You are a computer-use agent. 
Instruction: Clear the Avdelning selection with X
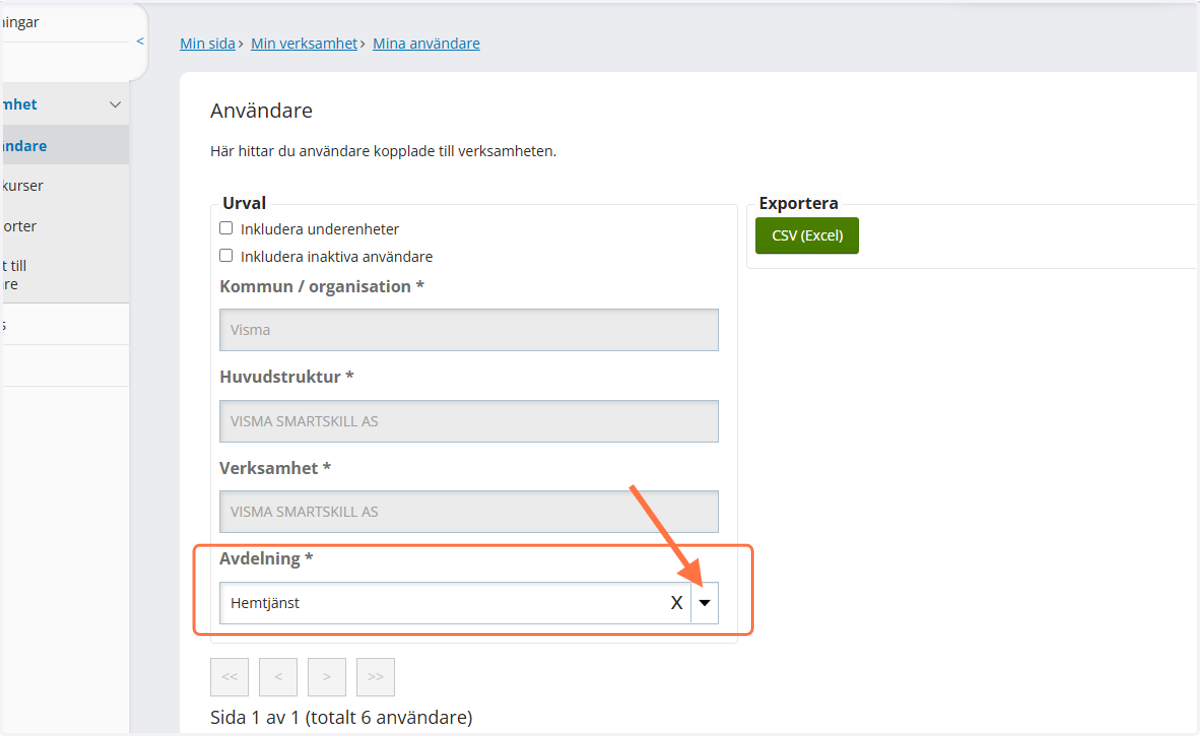pyautogui.click(x=677, y=603)
